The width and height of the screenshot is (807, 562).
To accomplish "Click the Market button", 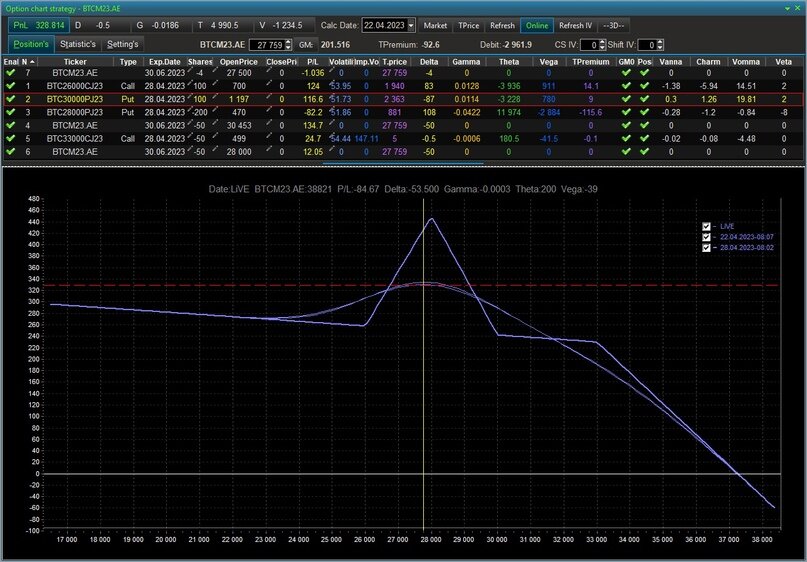I will [x=435, y=25].
